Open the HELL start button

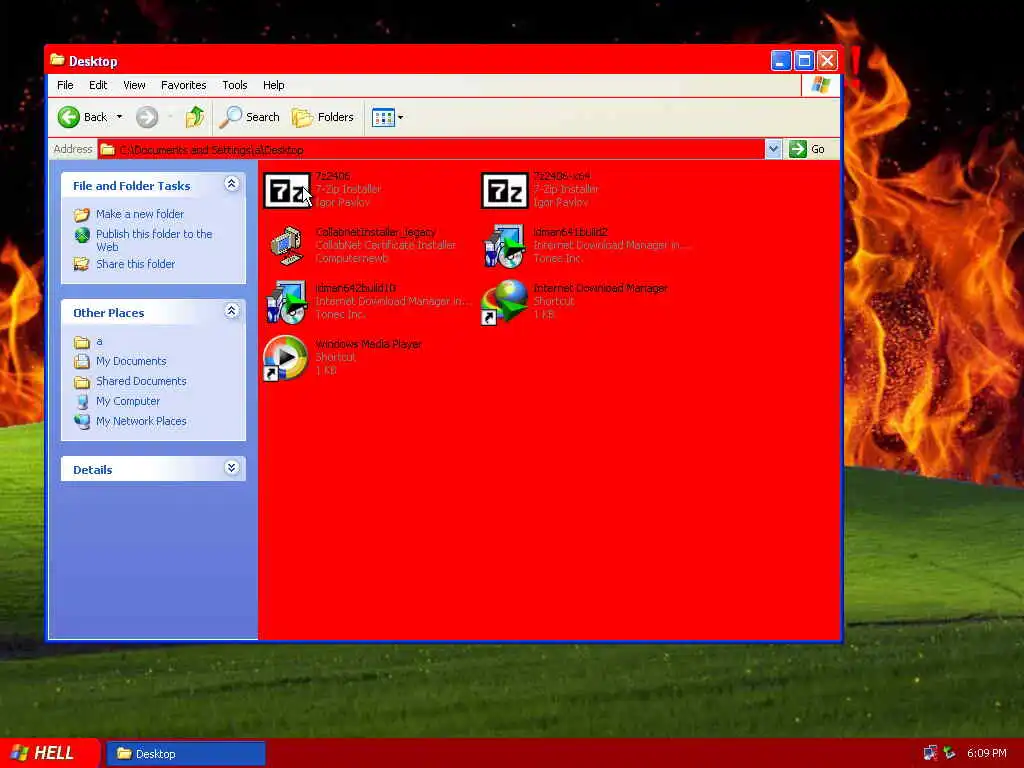(50, 753)
